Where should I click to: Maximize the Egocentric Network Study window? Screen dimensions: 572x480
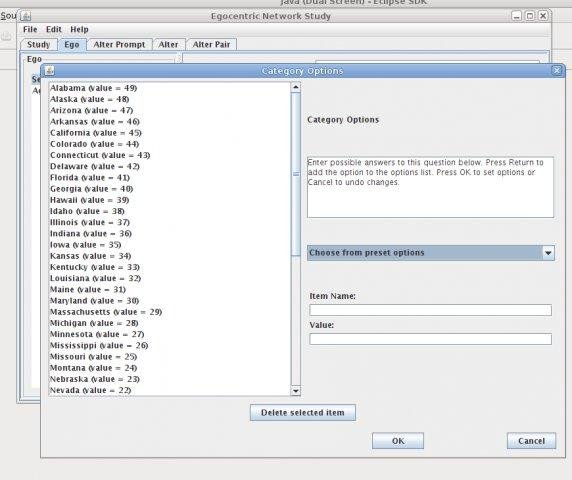click(x=530, y=16)
